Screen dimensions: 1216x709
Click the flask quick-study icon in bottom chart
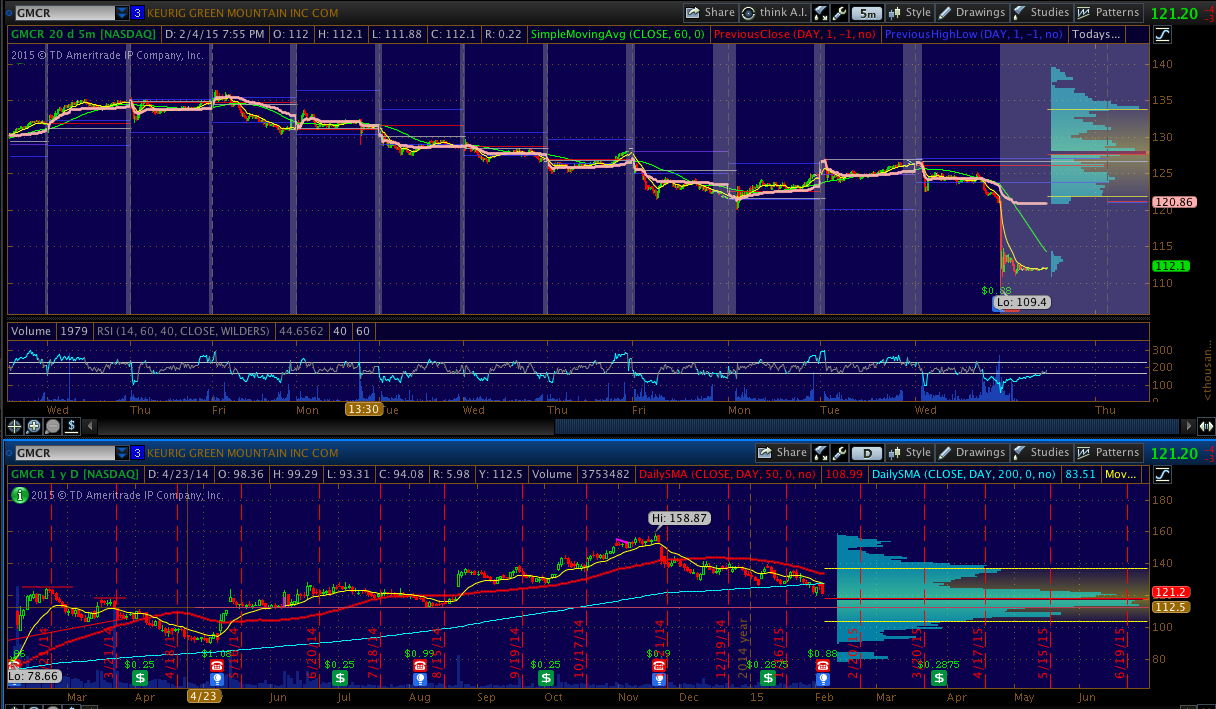coord(821,453)
